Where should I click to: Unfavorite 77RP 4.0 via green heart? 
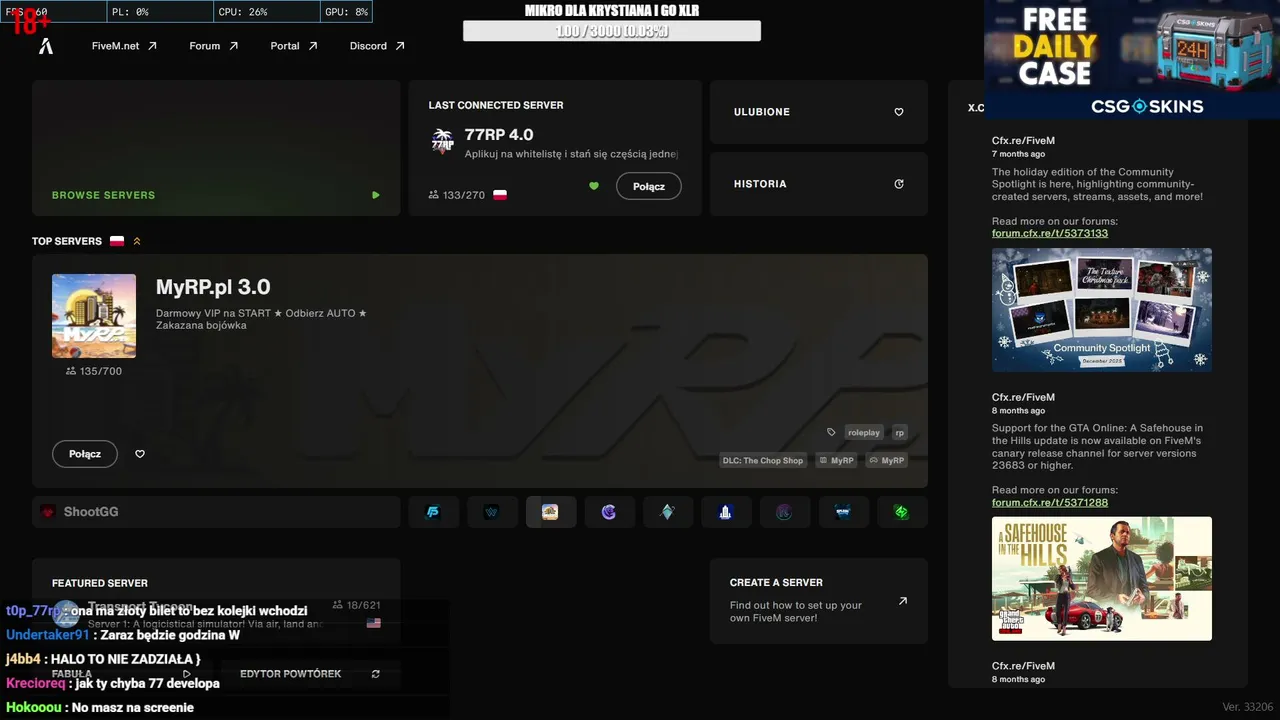594,186
